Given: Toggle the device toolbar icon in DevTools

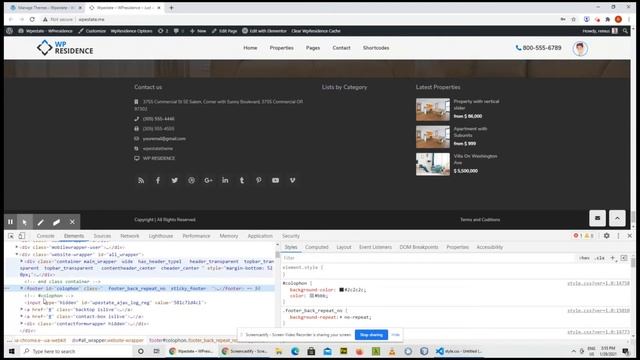Looking at the screenshot, I should point(22,236).
